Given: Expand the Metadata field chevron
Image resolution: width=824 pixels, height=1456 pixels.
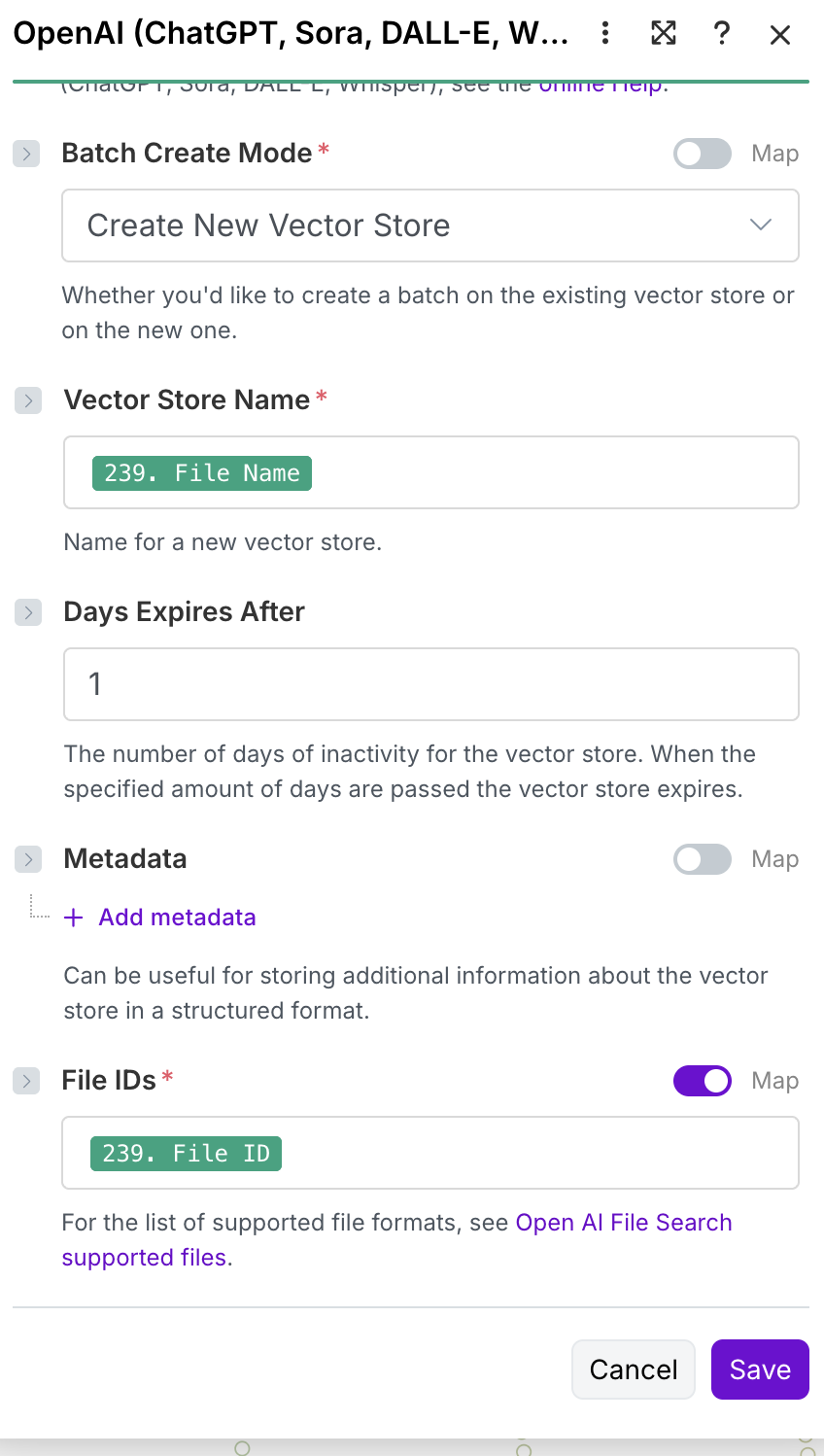Looking at the screenshot, I should (x=28, y=859).
